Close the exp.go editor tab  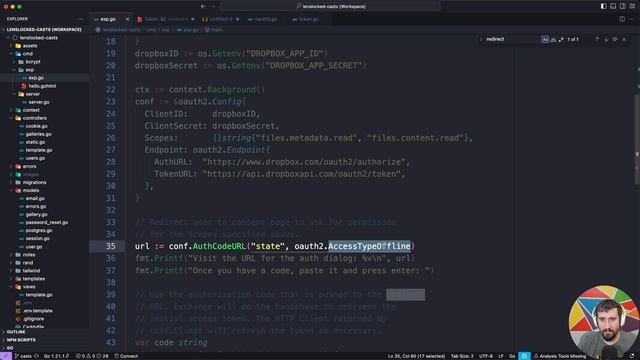(x=127, y=19)
